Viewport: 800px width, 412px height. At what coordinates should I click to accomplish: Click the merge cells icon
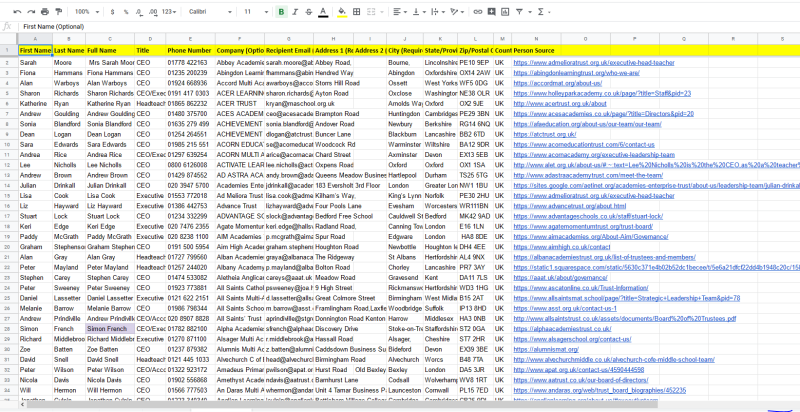(371, 12)
